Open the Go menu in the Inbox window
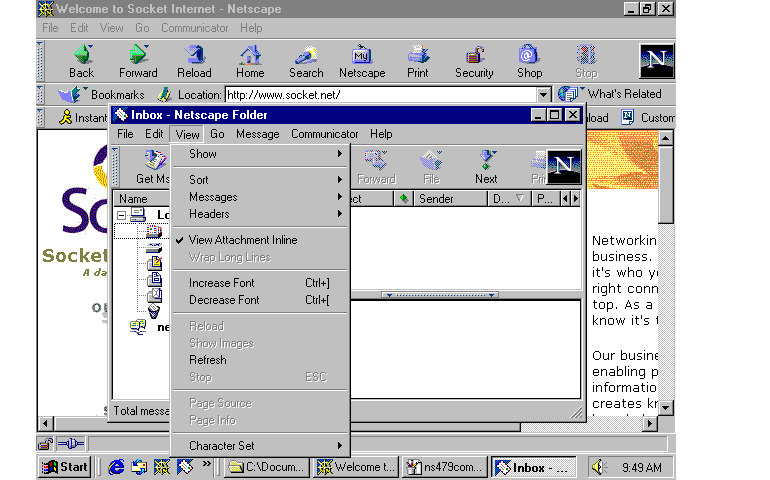The height and width of the screenshot is (480, 770). coord(217,134)
